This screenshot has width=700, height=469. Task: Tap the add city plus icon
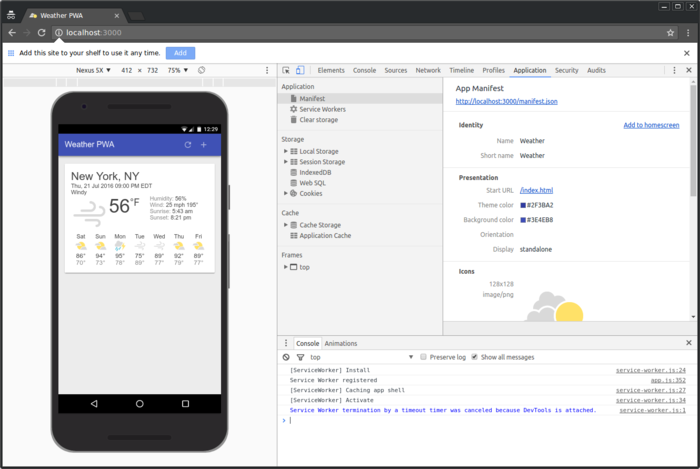204,145
